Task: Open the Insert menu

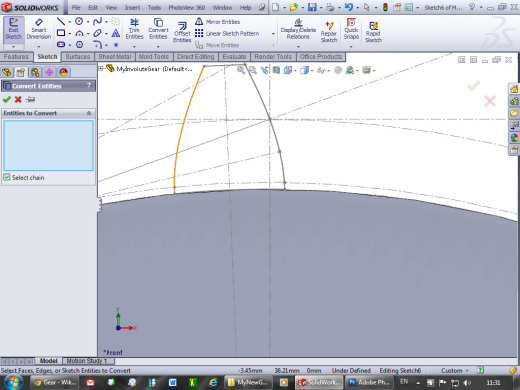Action: [132, 7]
